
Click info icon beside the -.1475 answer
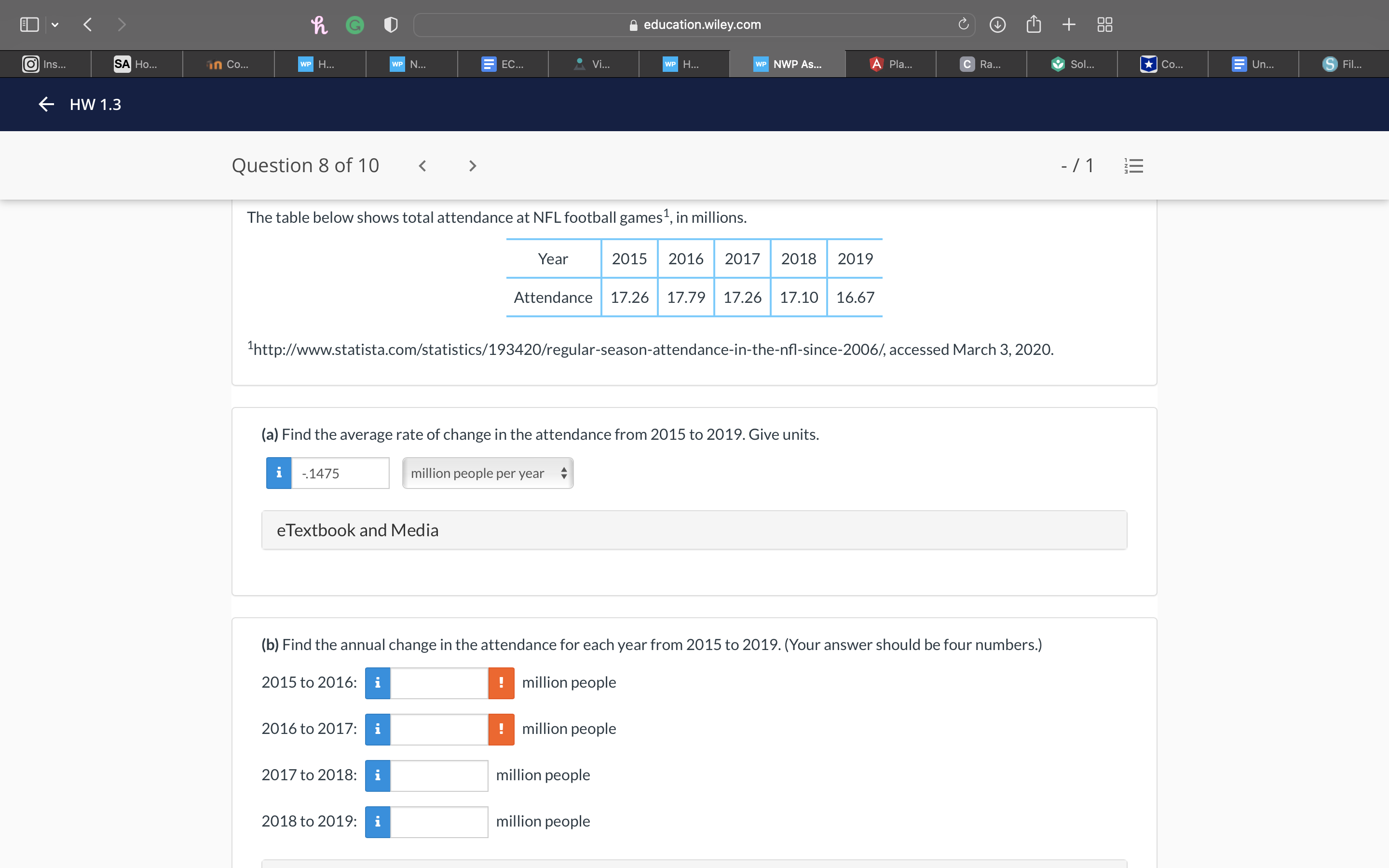[279, 473]
